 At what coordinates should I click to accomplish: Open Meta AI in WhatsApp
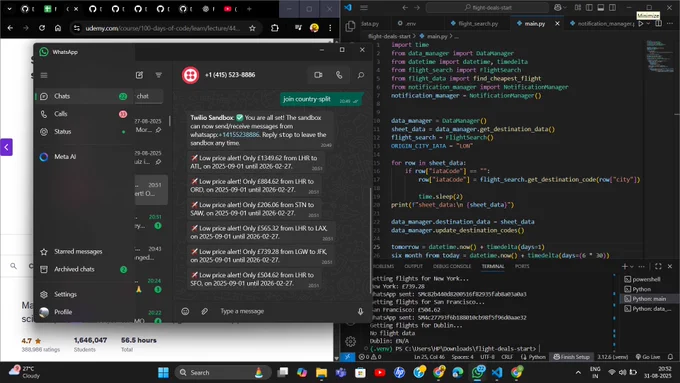coord(83,157)
